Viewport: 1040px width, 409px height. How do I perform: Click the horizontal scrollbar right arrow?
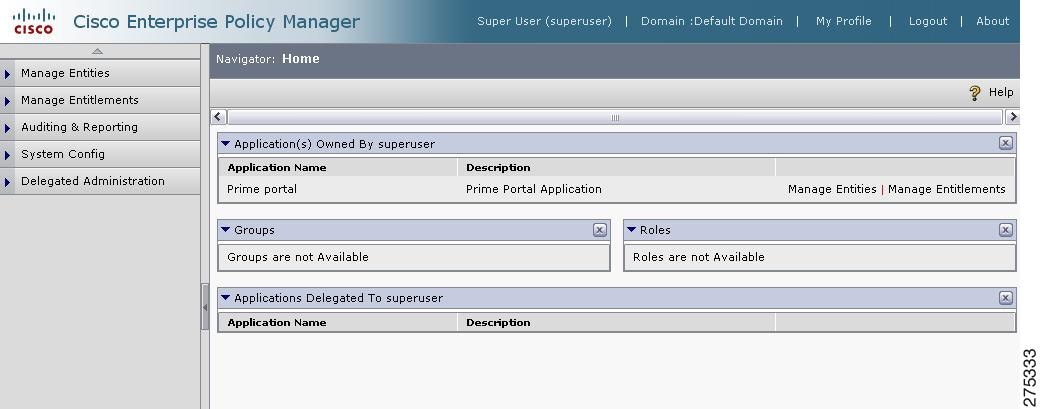1012,117
